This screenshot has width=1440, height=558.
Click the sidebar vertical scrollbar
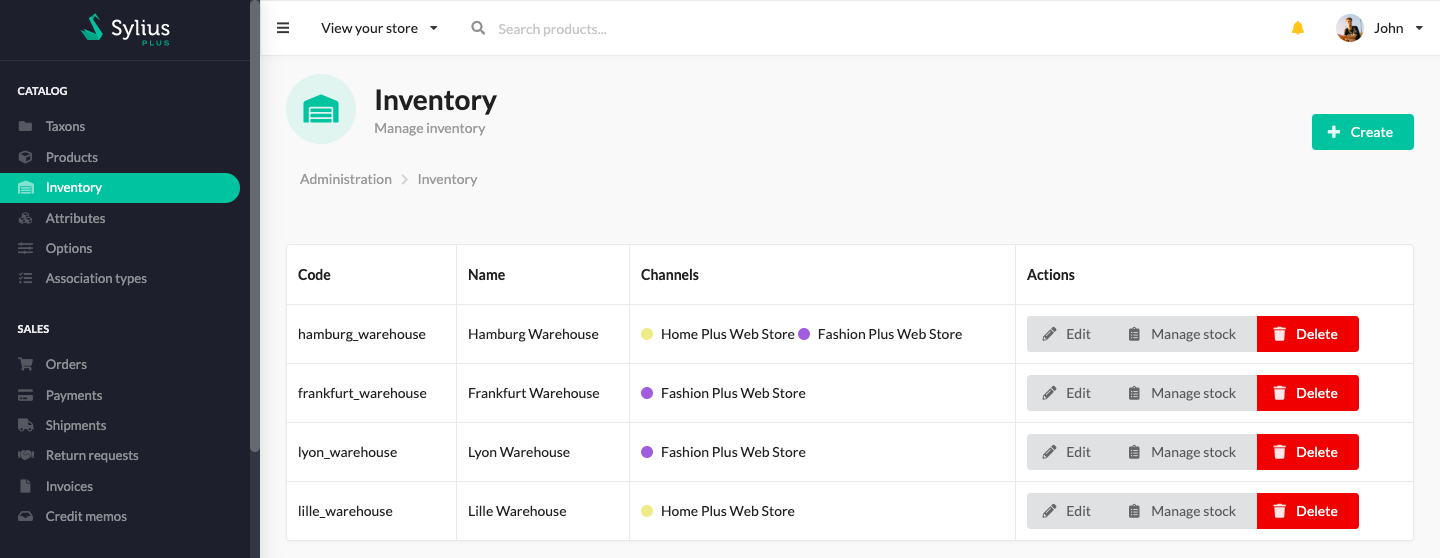point(254,225)
